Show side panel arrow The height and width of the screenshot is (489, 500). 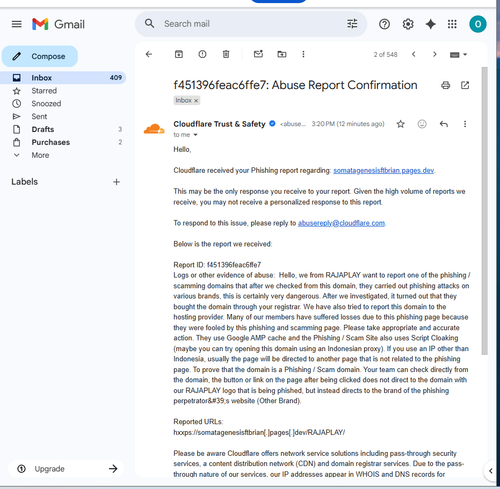point(490,471)
